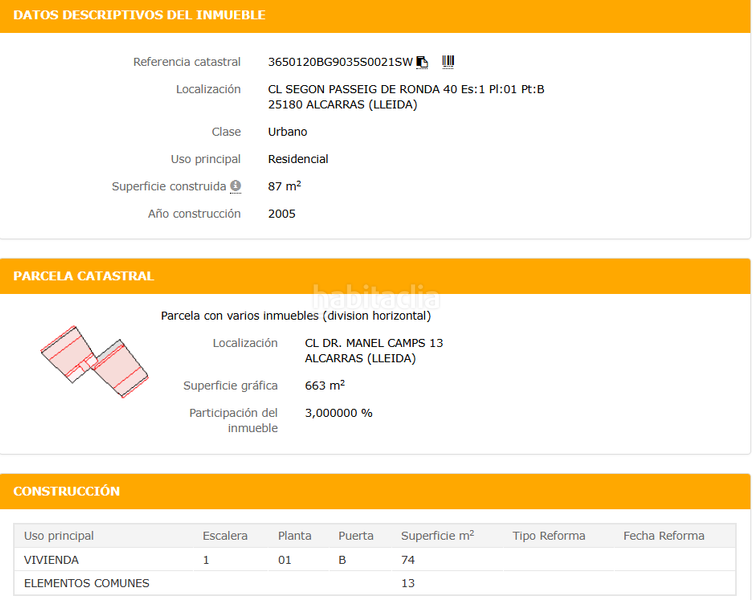Viewport: 753px width, 600px height.
Task: Click the CL SEGON PASSEIG DE RONDA address
Action: [x=406, y=89]
